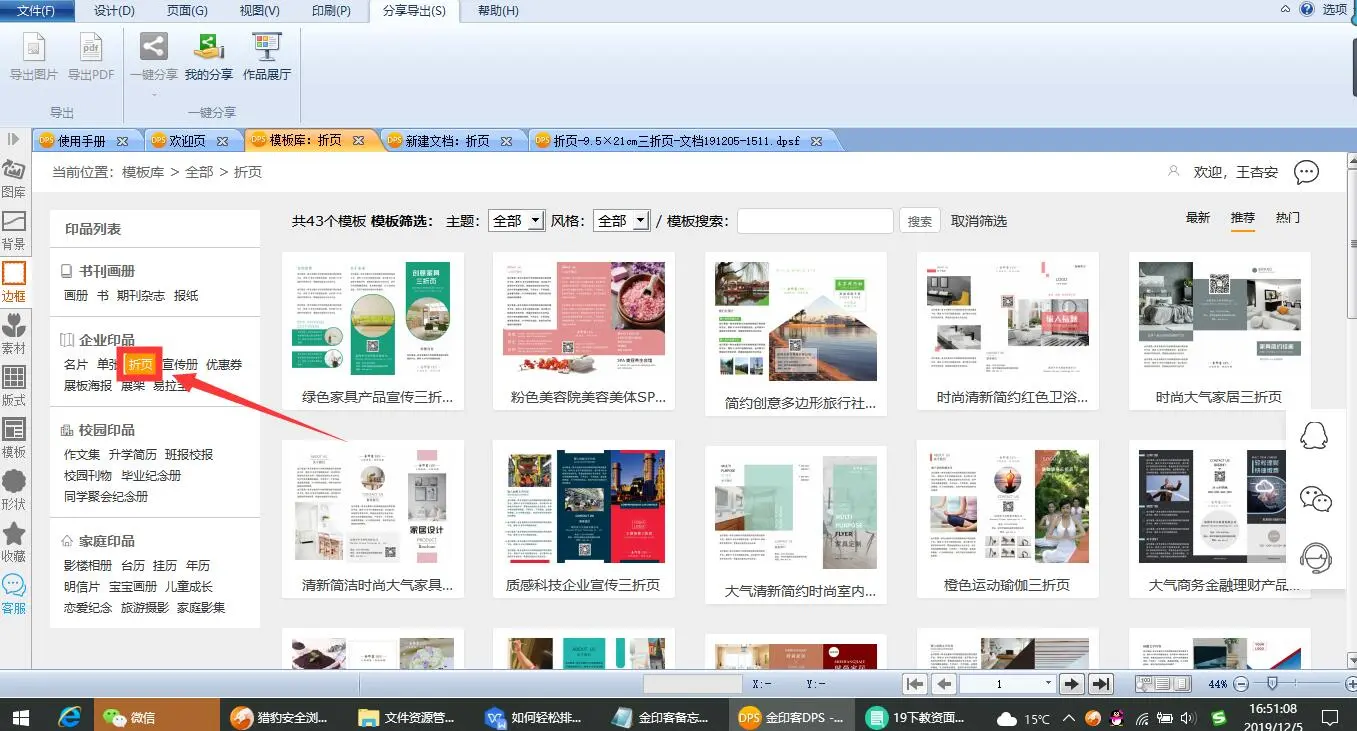Switch to the 视图(V) ribbon tab
1357x731 pixels.
point(258,11)
